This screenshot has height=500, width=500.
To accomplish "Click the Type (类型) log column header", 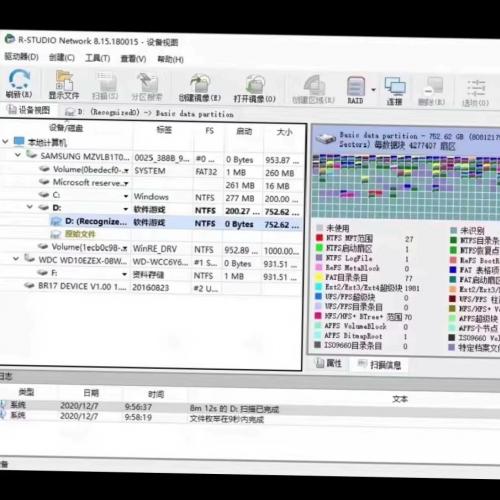I will point(26,392).
